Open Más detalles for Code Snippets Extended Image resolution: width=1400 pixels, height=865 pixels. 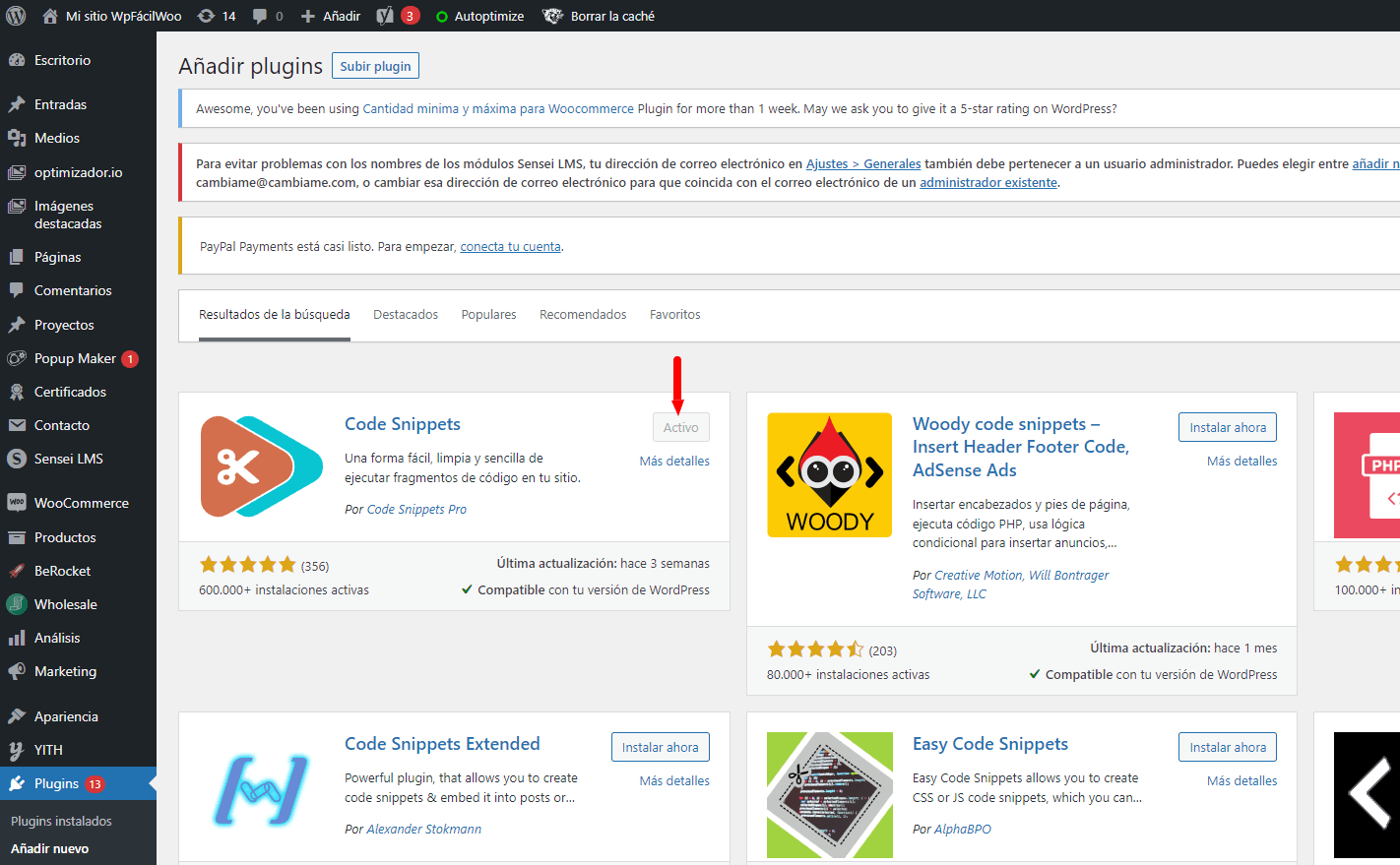pos(674,780)
